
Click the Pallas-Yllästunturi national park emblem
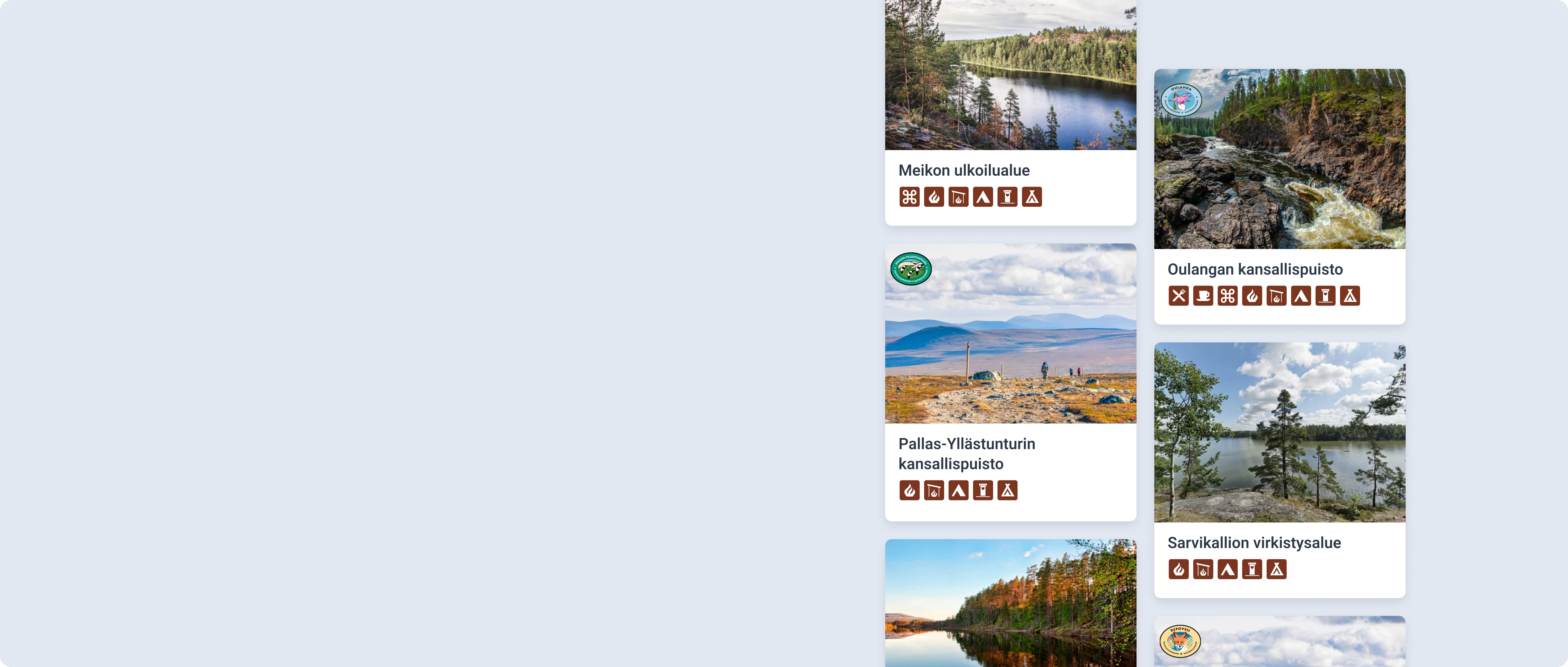click(910, 269)
